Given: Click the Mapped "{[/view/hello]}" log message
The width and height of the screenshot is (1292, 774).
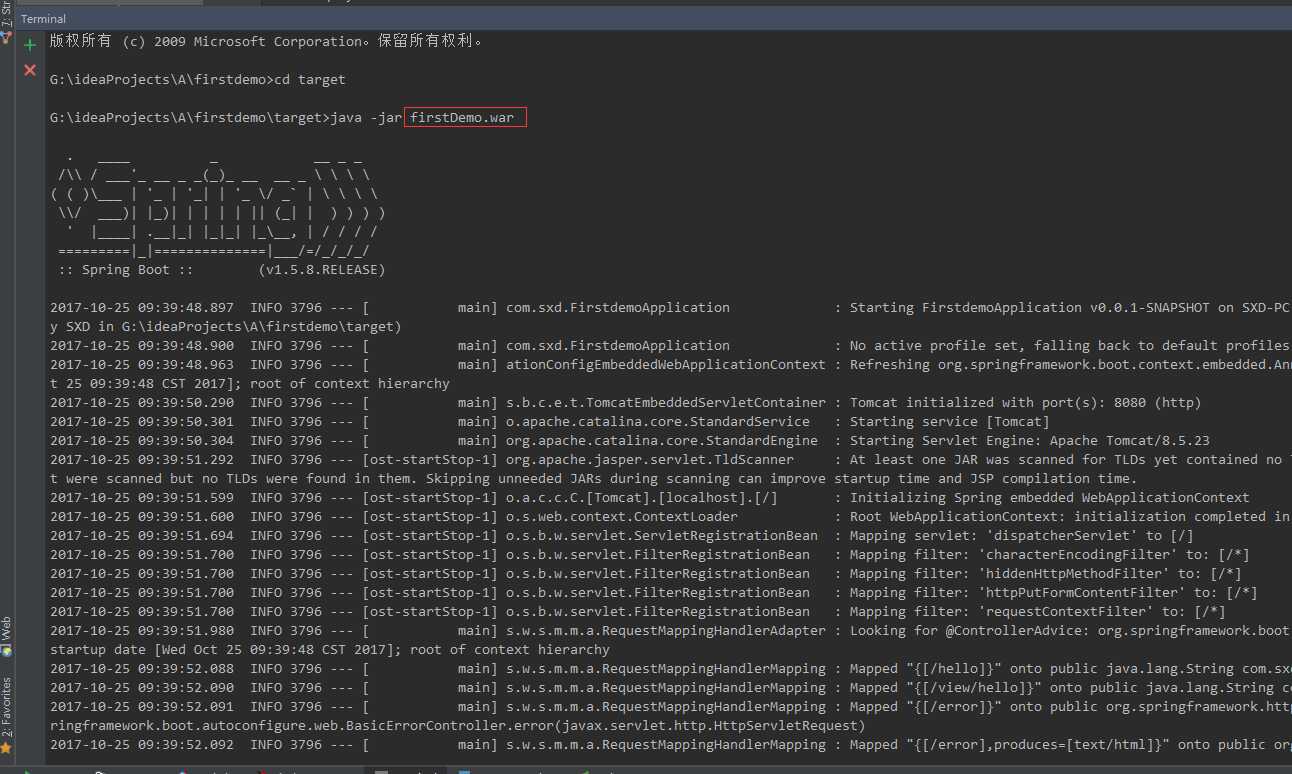Looking at the screenshot, I should 1070,688.
